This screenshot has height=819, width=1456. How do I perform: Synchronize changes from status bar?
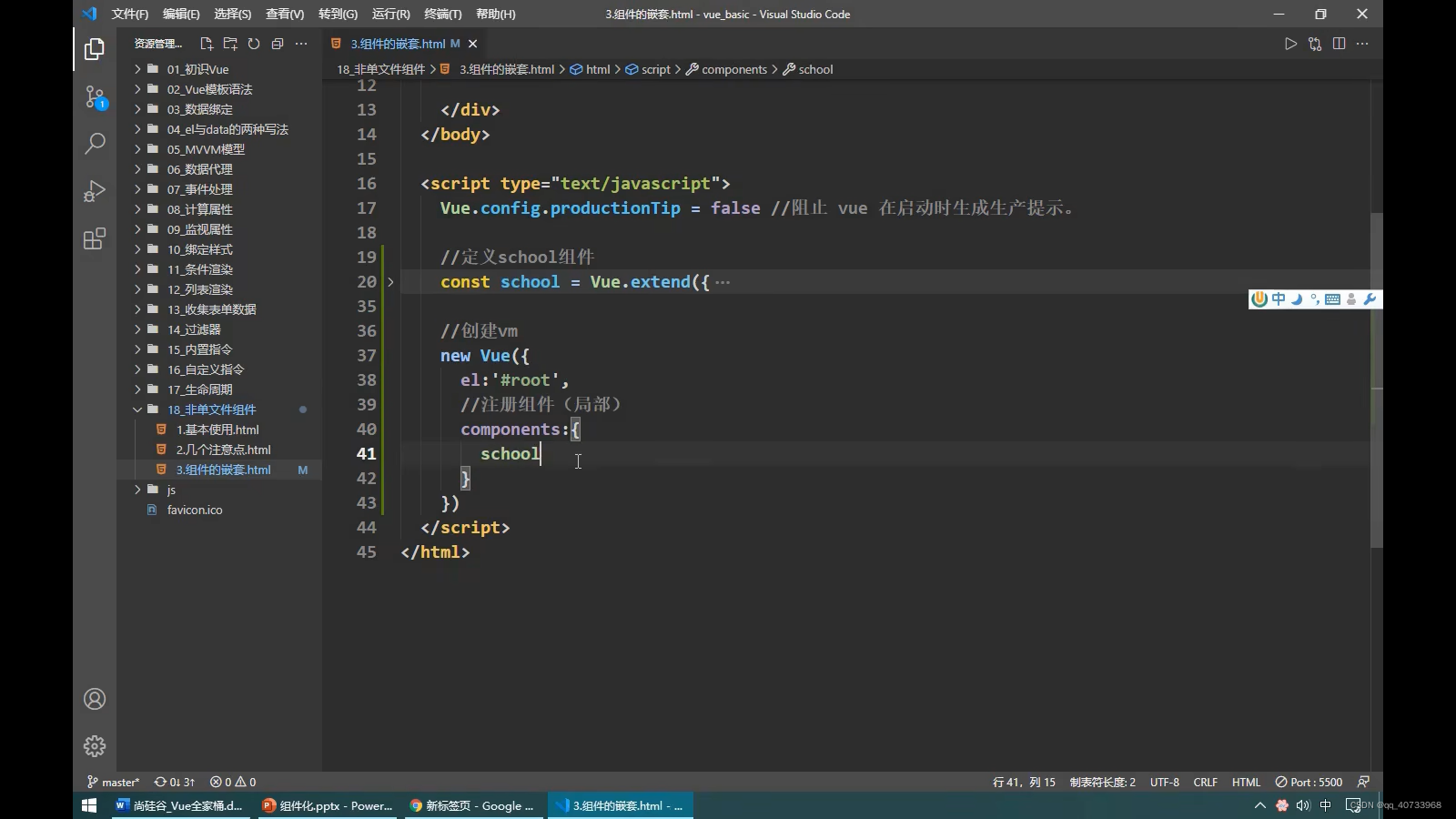[x=175, y=782]
